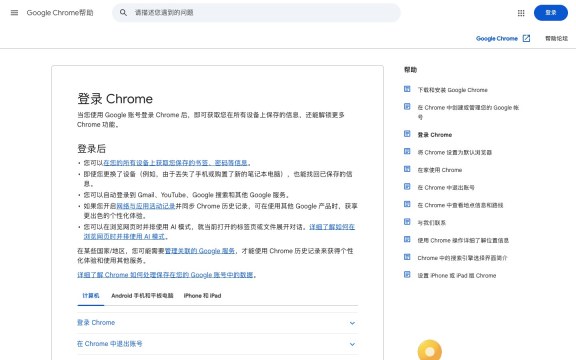Click article icon beside Chrome 中的搜索引擎选择界面简介
This screenshot has height=360, width=576.
point(407,257)
